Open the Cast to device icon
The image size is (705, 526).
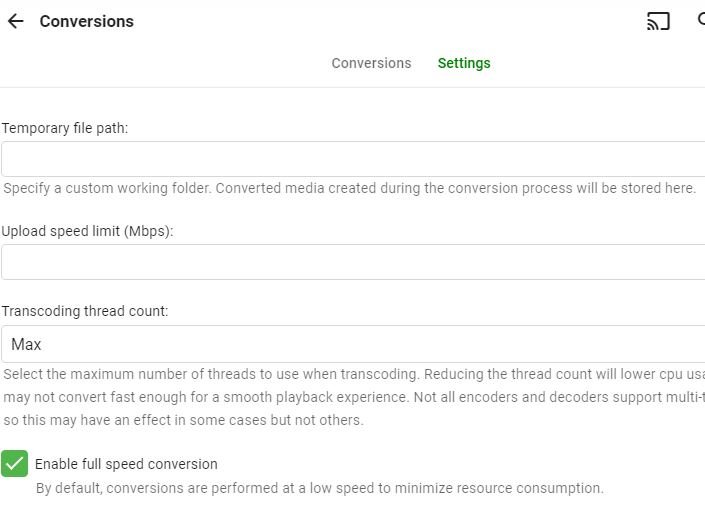[x=658, y=21]
